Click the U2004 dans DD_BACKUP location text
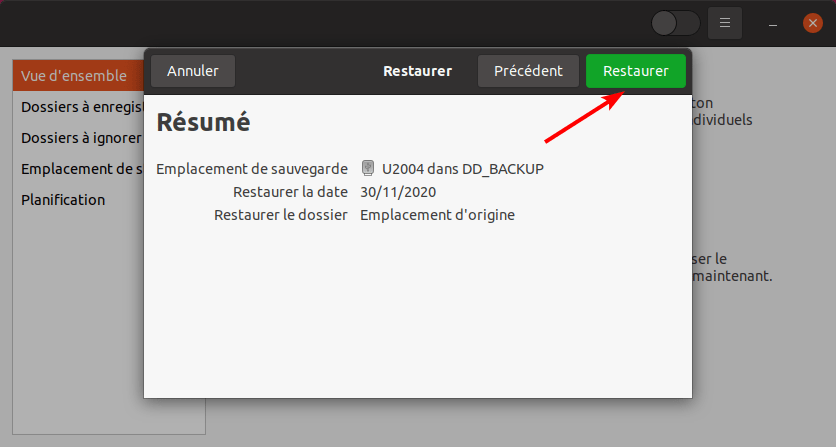Viewport: 836px width, 447px height. pos(462,168)
